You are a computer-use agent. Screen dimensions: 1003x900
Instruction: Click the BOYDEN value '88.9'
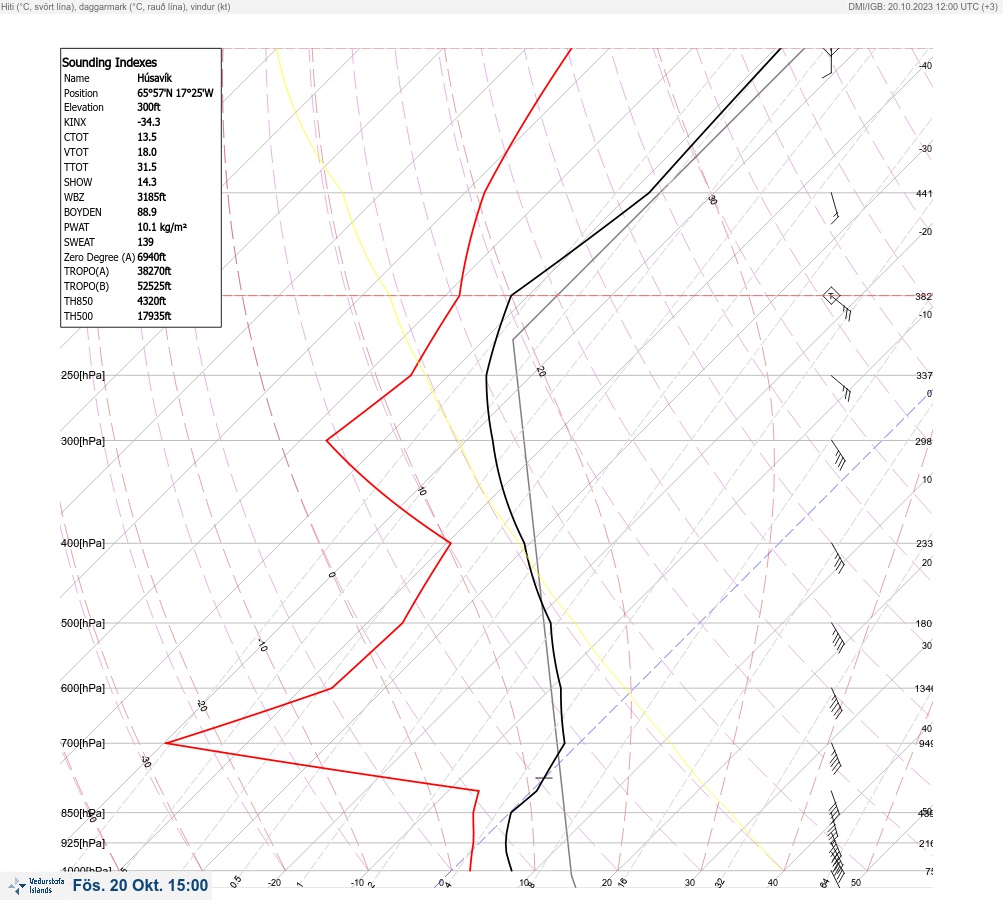pyautogui.click(x=146, y=212)
